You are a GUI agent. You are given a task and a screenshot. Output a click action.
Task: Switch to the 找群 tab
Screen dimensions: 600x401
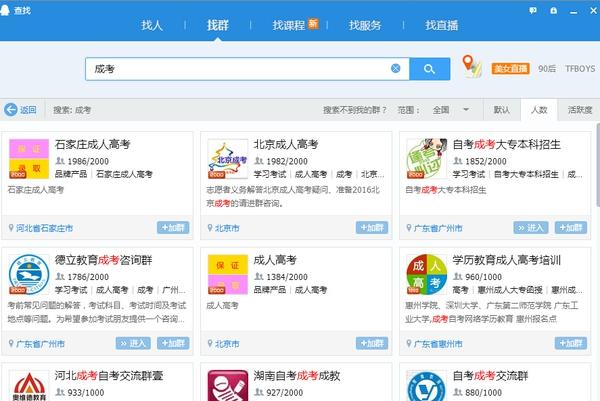click(x=218, y=25)
